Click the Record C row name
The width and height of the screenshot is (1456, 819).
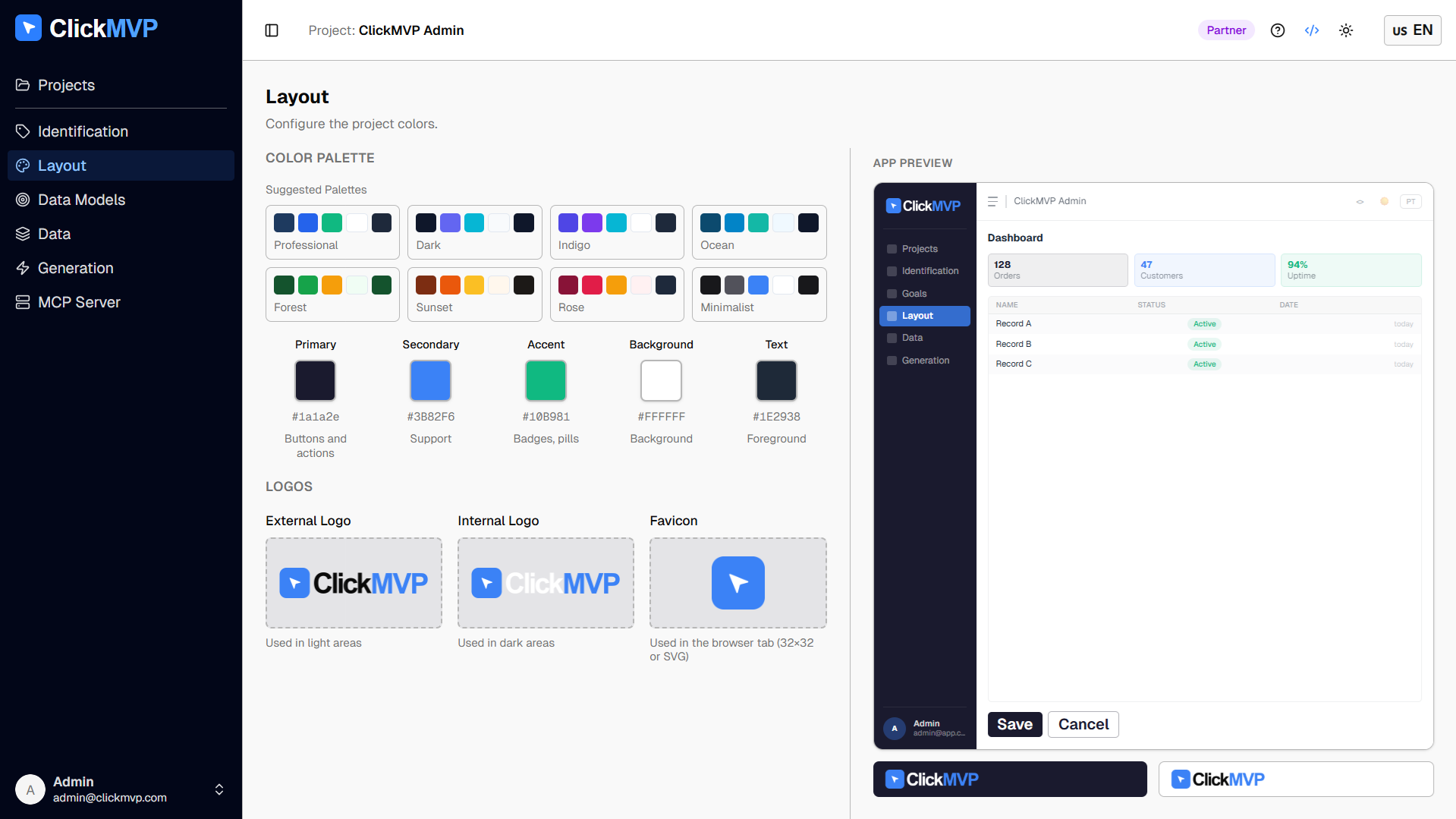tap(1013, 364)
